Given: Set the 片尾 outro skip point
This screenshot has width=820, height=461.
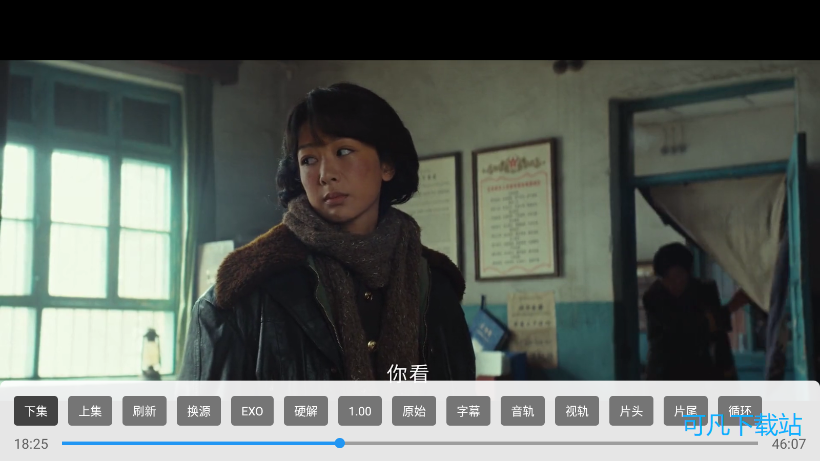Looking at the screenshot, I should 685,411.
